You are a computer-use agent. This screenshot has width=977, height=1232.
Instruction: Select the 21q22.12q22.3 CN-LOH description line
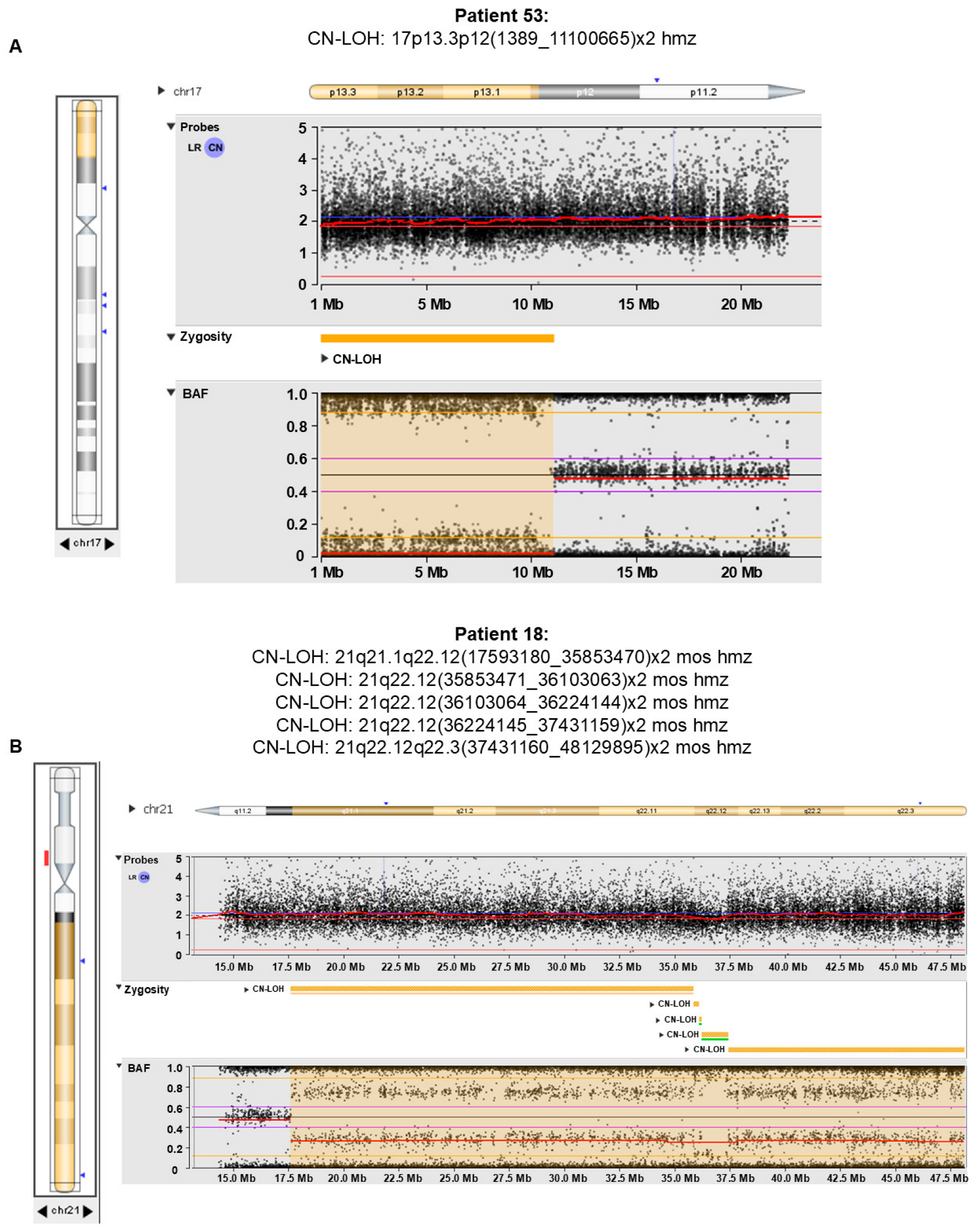coord(502,747)
